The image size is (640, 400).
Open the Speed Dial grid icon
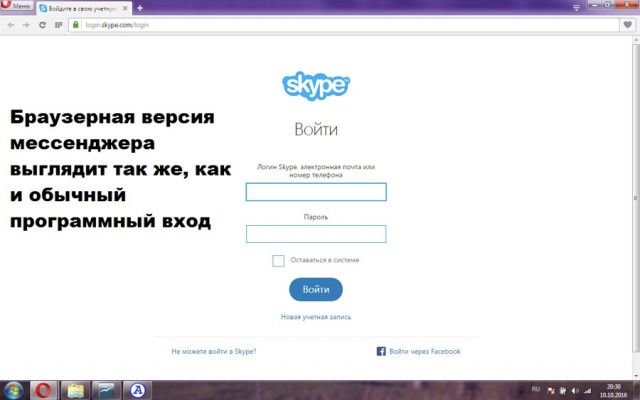pyautogui.click(x=58, y=25)
